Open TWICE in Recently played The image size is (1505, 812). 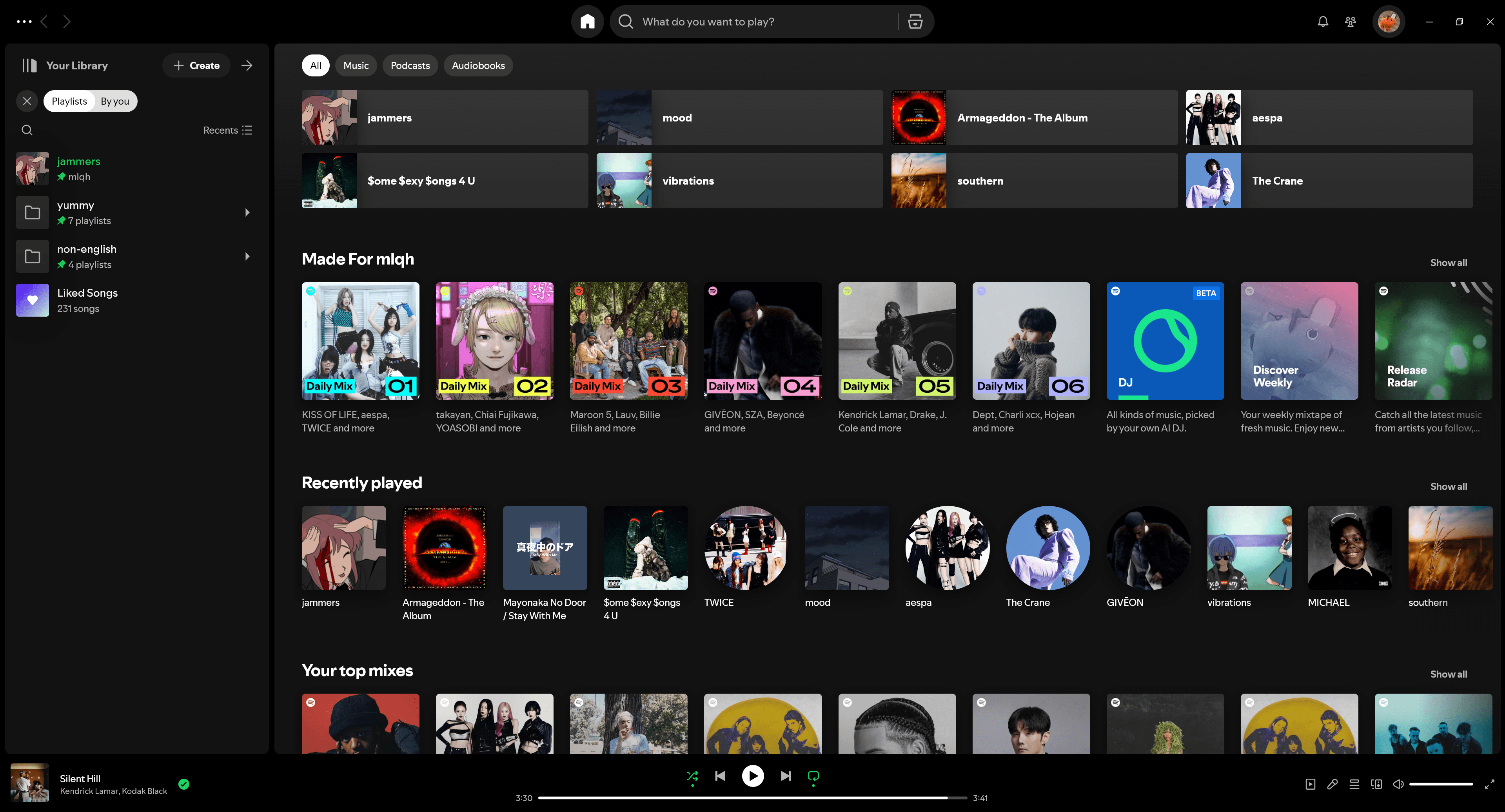click(x=746, y=558)
